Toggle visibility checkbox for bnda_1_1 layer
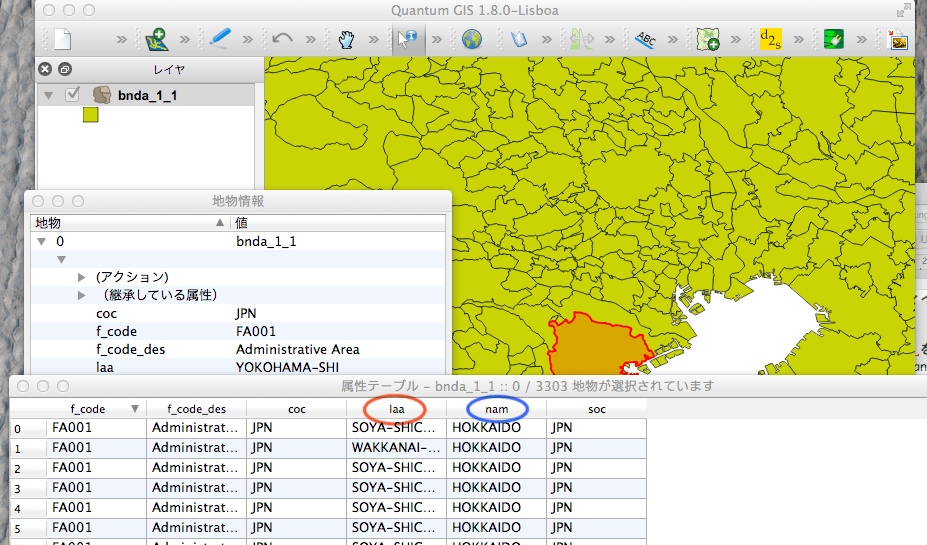Viewport: 927px width, 545px height. coord(72,95)
